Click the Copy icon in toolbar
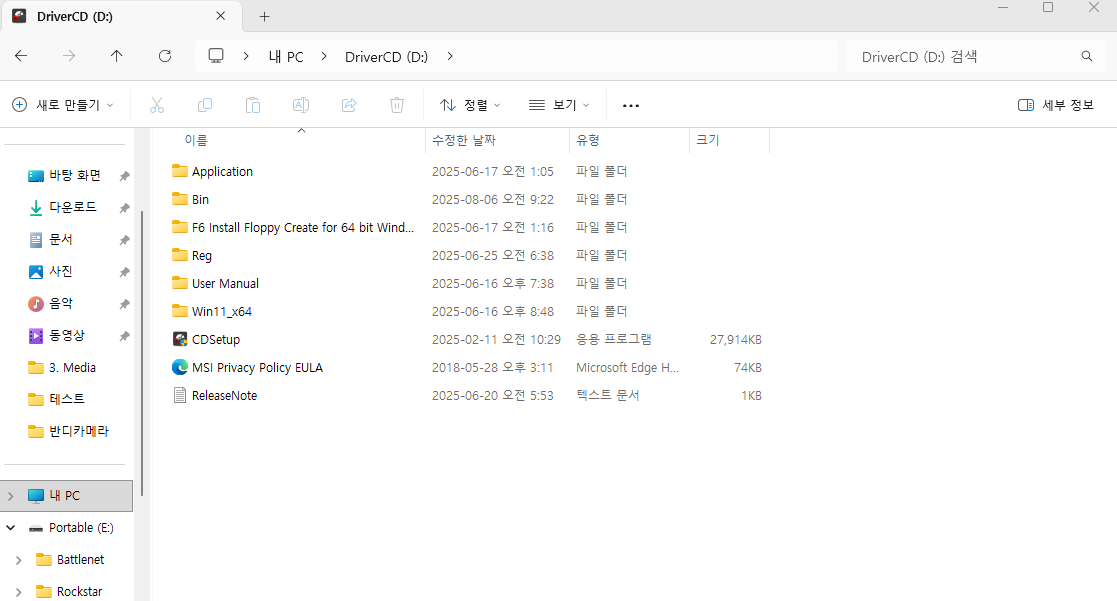This screenshot has width=1117, height=601. pyautogui.click(x=205, y=105)
